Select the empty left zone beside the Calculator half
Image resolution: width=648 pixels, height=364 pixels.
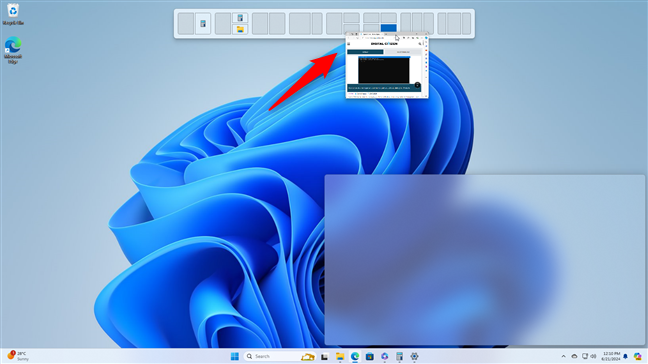(186, 24)
